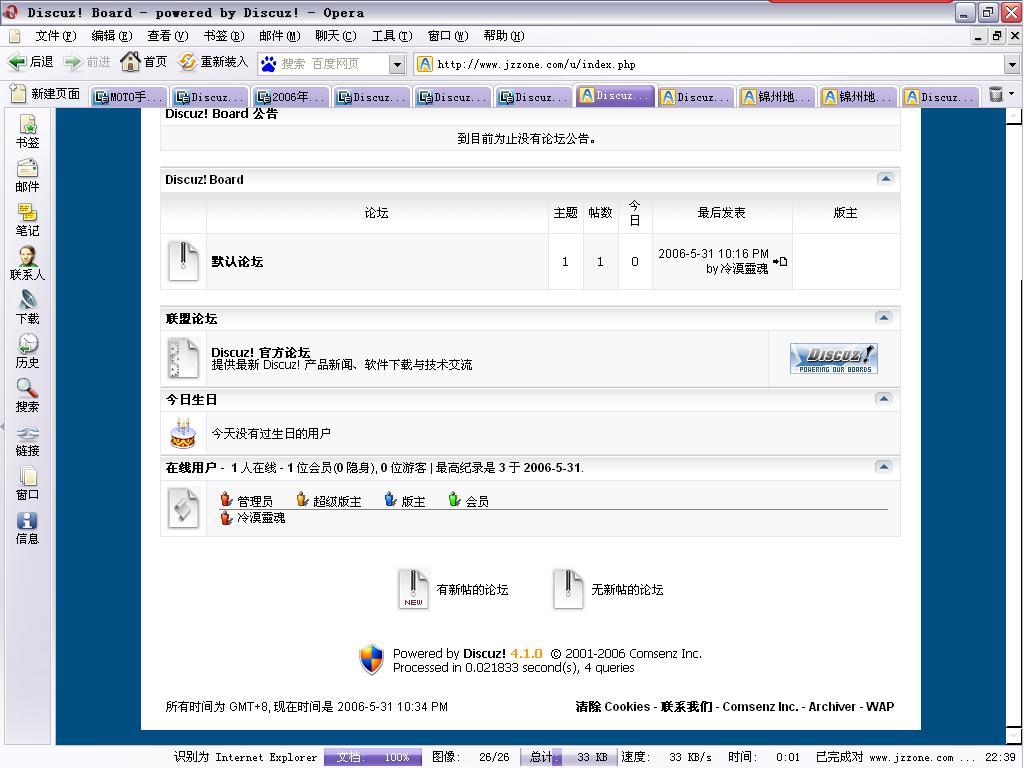Screen dimensions: 1024x768
Task: Click the last poster name by 冷漠靈魂
Action: [744, 268]
